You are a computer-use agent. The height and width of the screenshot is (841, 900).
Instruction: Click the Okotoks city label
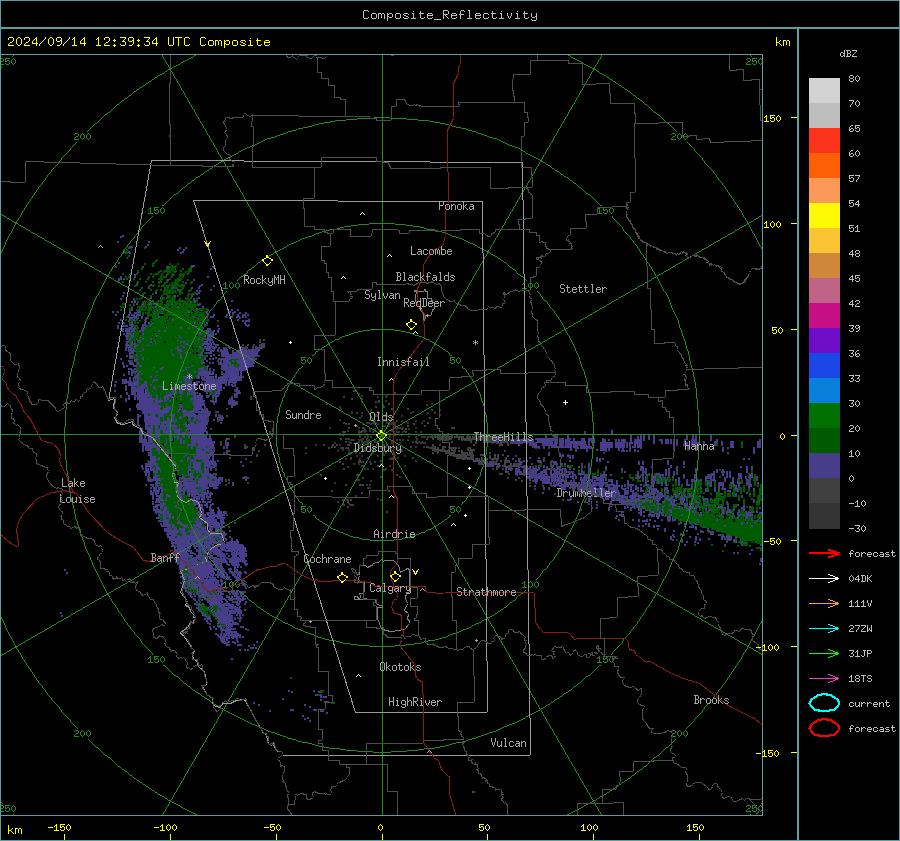coord(400,667)
